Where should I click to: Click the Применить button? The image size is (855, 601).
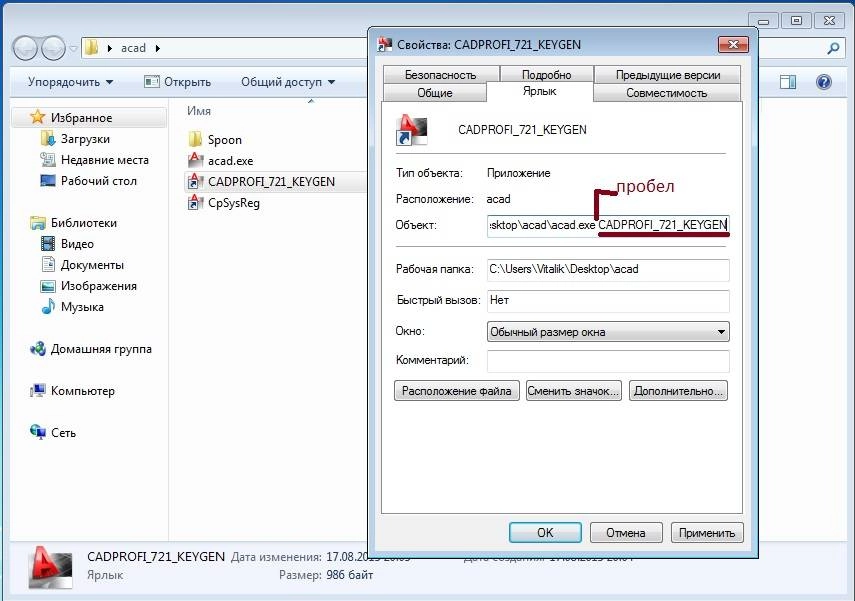(x=707, y=532)
